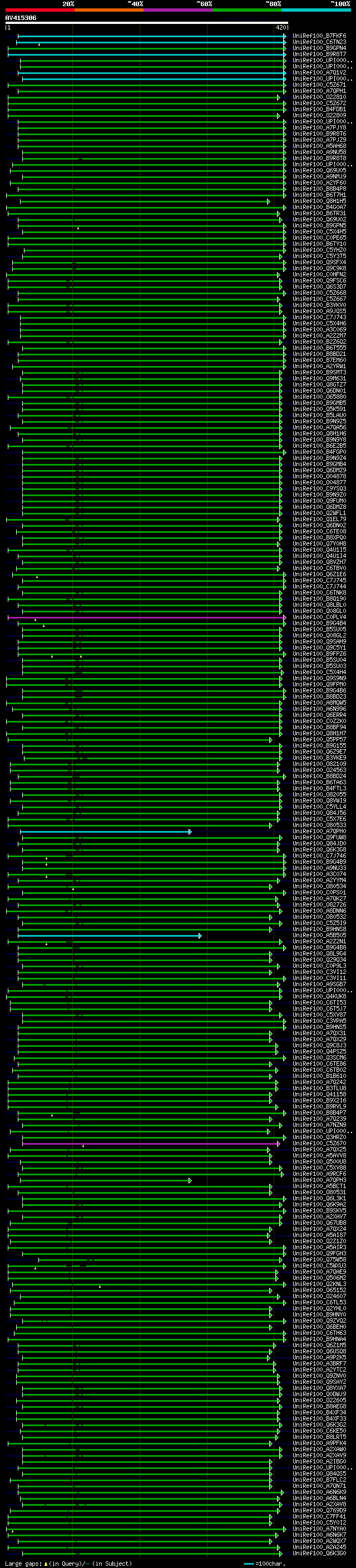Click the white query ruler bar 1 to 420
Viewport: 356px width, 1568px height.
pos(147,22)
